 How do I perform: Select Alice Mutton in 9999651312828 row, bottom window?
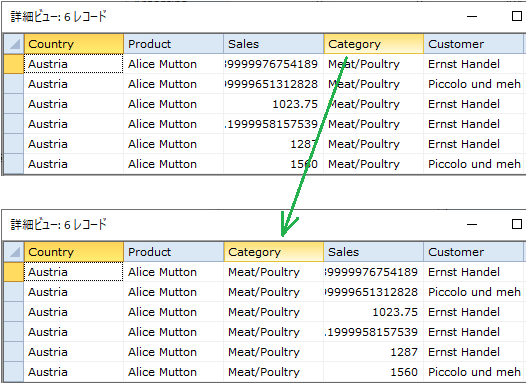tap(174, 292)
